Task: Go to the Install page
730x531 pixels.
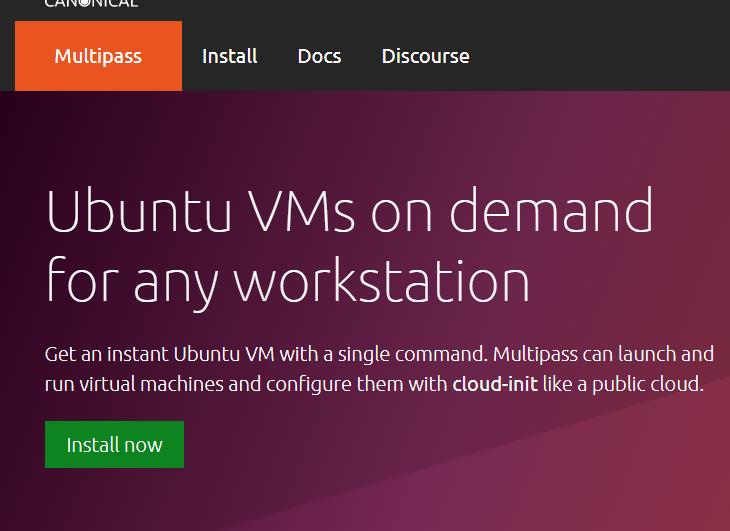Action: (x=230, y=56)
